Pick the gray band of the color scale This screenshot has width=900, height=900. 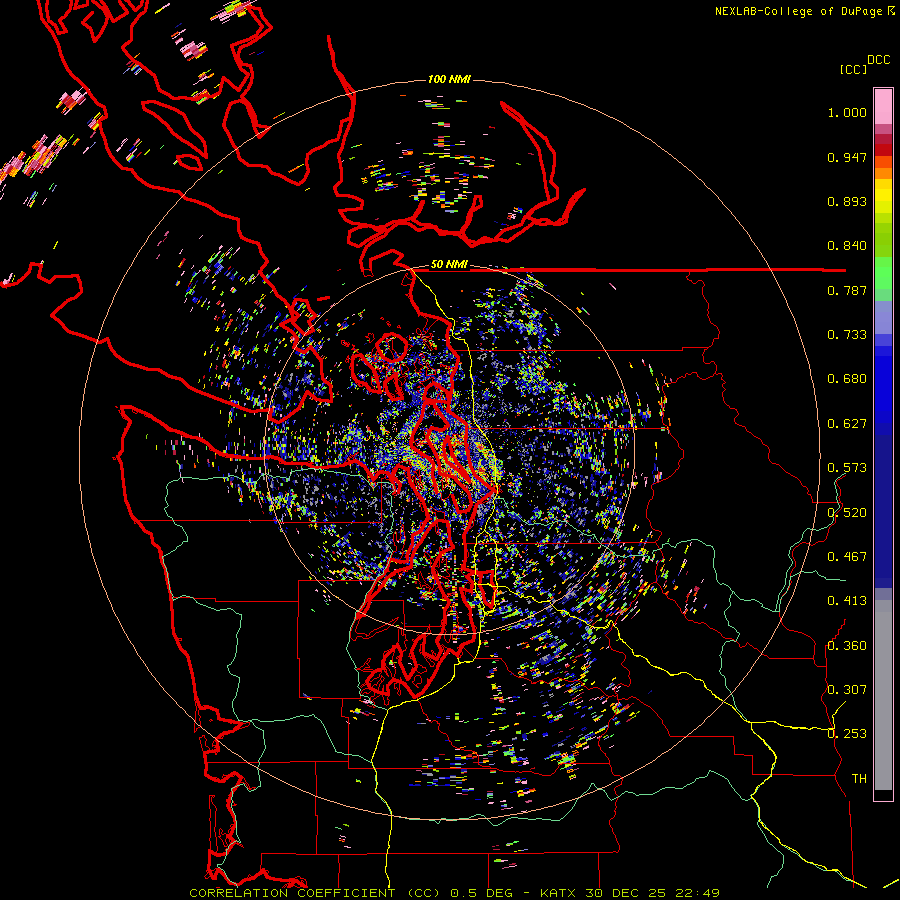883,695
